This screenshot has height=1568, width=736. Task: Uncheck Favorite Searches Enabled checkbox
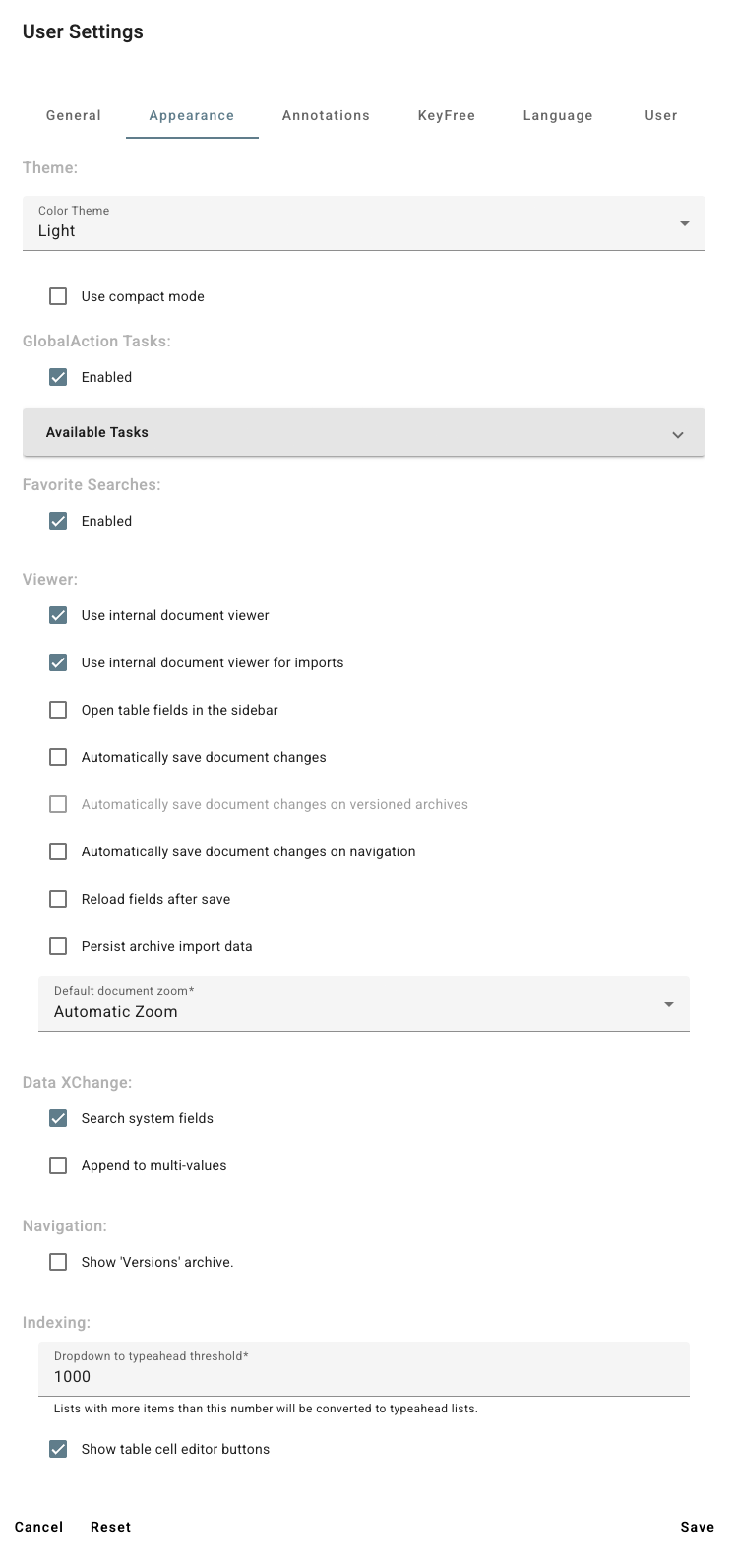pyautogui.click(x=58, y=521)
